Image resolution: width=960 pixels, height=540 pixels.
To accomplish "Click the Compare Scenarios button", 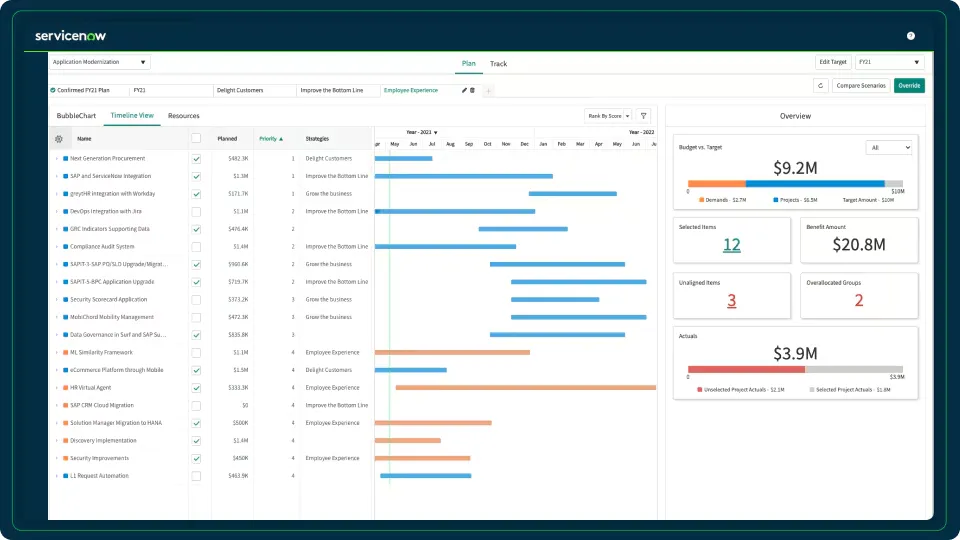I will (861, 86).
